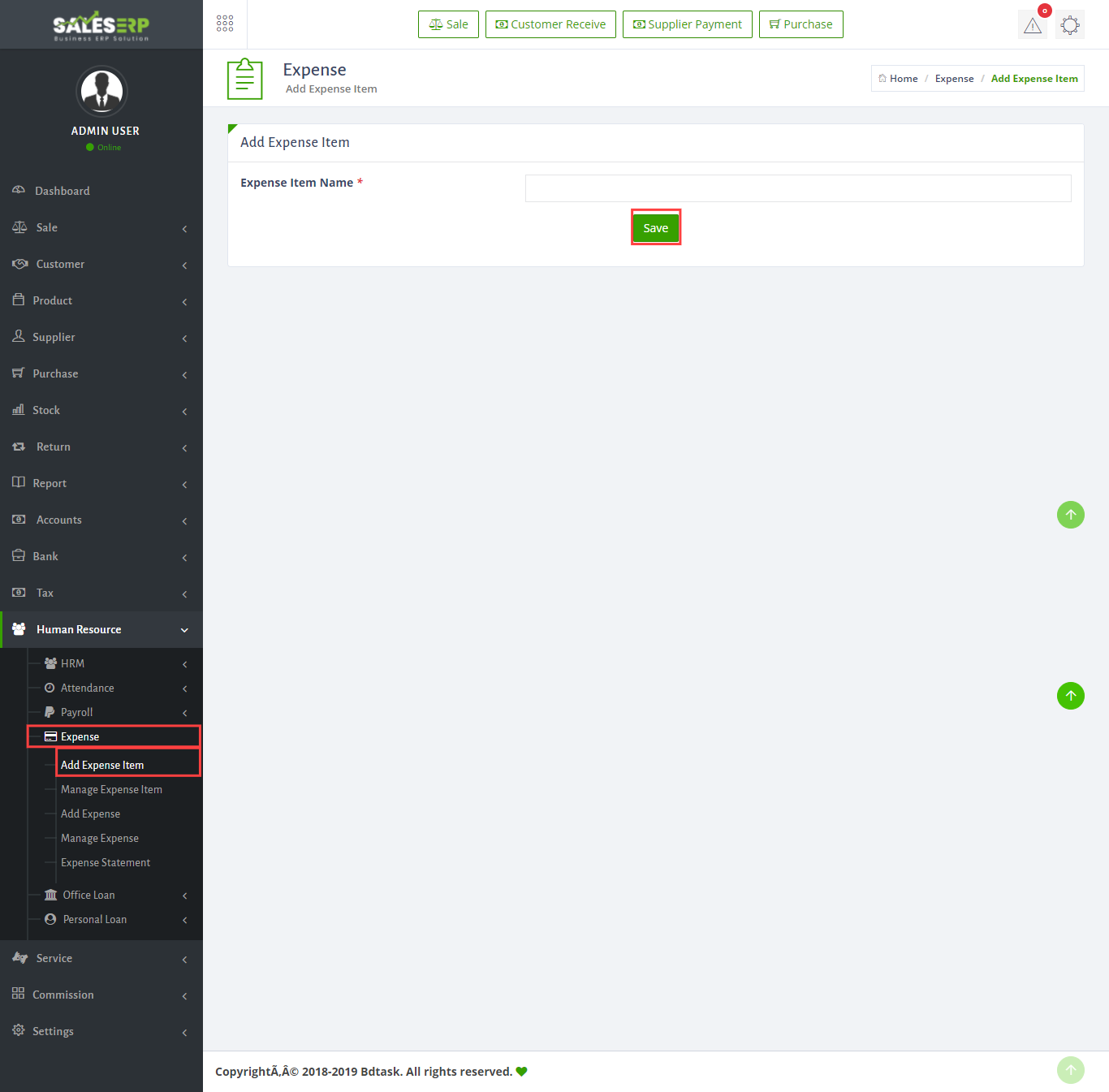Go to Home via breadcrumb link
The height and width of the screenshot is (1092, 1109).
[x=903, y=79]
